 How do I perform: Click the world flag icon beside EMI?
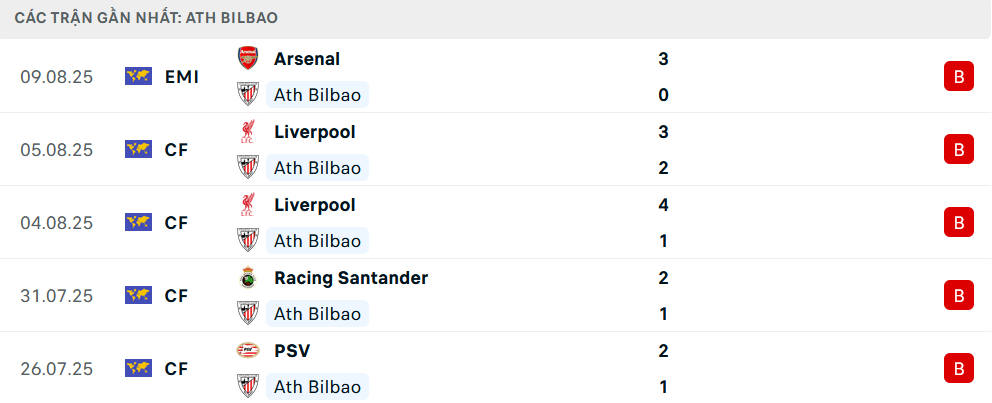138,76
